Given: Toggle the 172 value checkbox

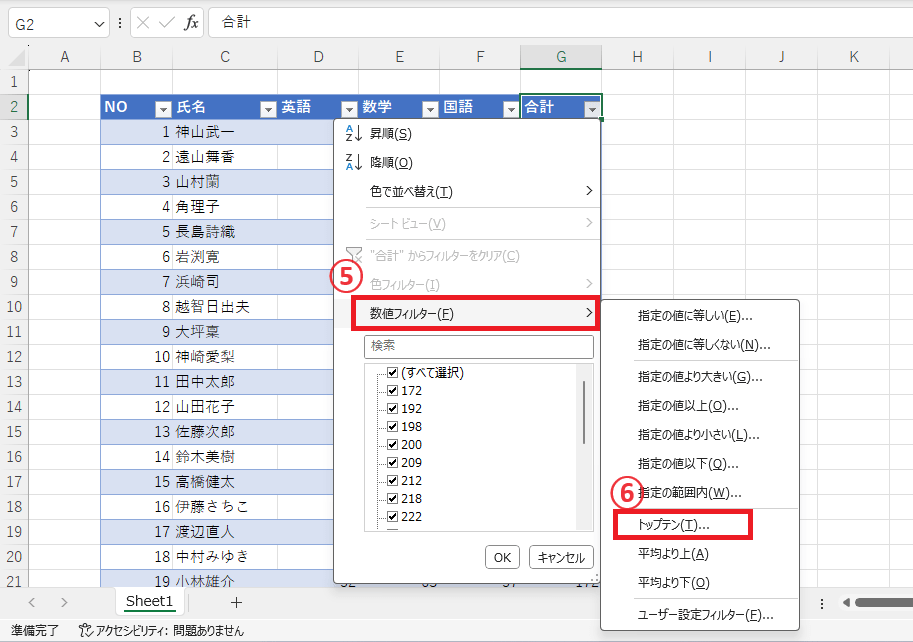Looking at the screenshot, I should point(392,391).
